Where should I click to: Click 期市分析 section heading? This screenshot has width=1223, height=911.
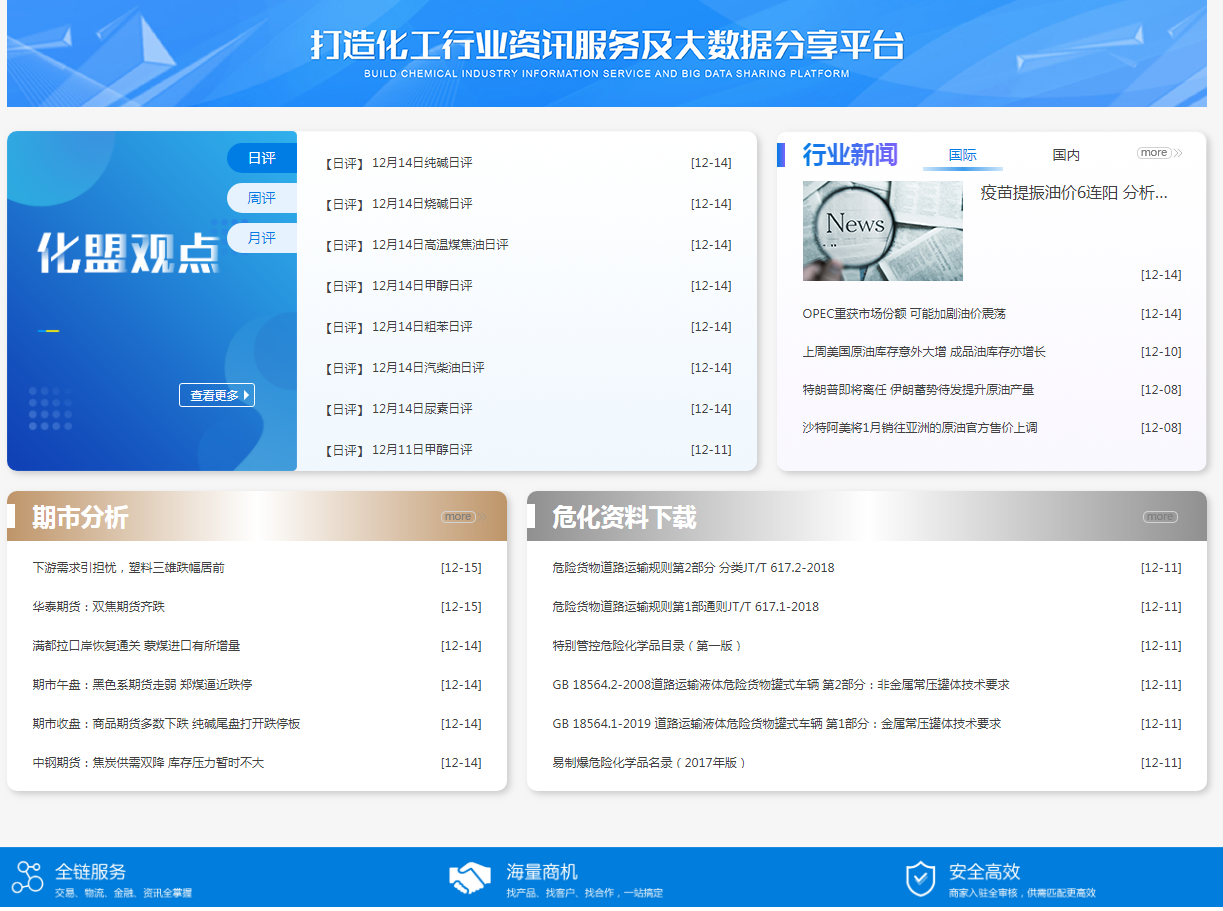coord(80,517)
